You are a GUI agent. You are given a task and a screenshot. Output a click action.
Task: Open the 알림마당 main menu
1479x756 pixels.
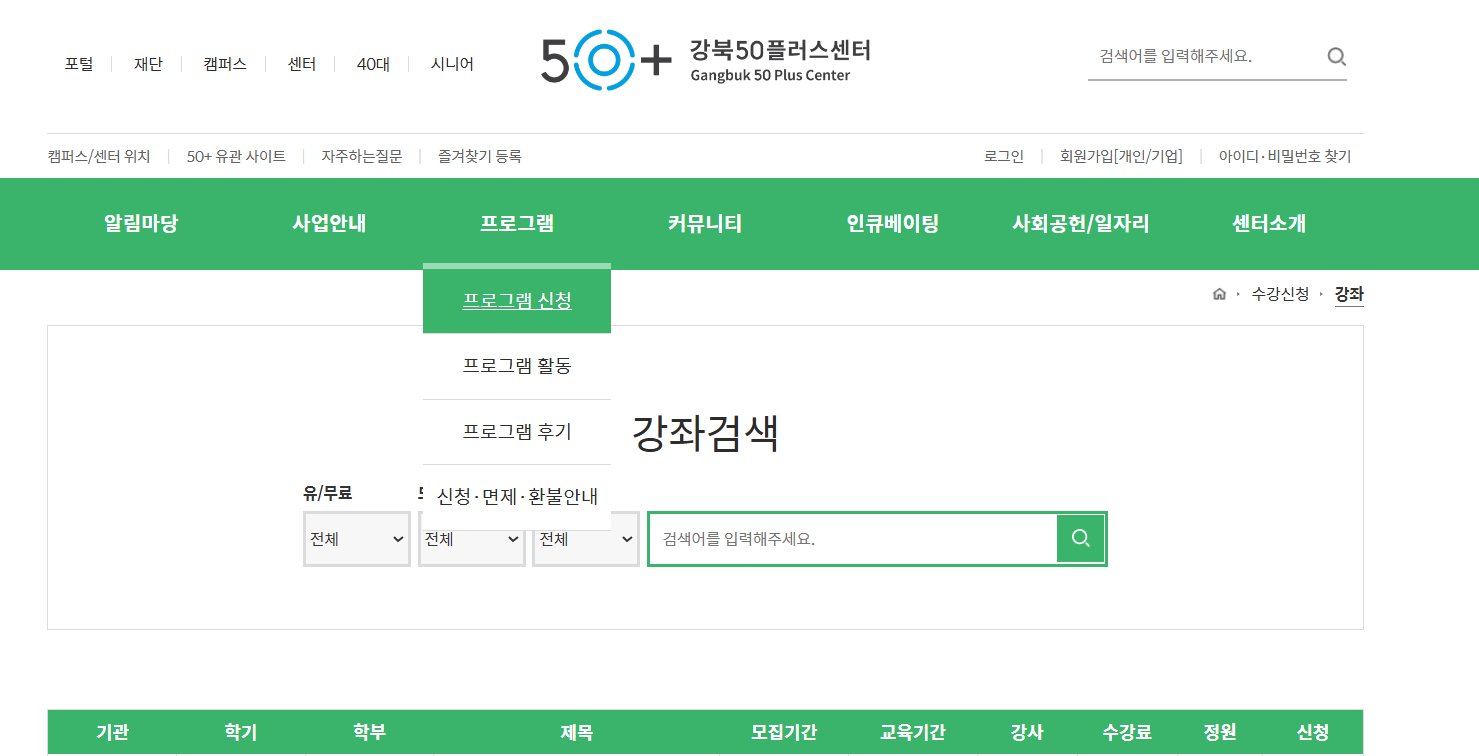pyautogui.click(x=141, y=224)
